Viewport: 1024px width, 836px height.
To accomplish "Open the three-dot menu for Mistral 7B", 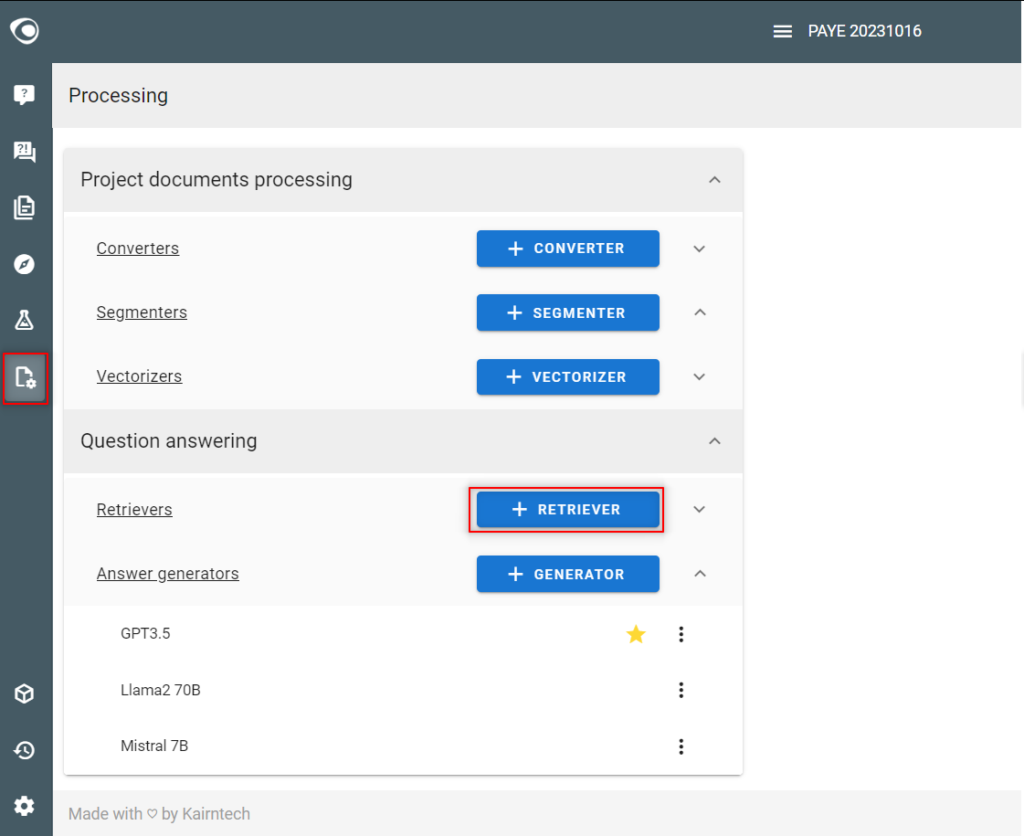I will [681, 747].
